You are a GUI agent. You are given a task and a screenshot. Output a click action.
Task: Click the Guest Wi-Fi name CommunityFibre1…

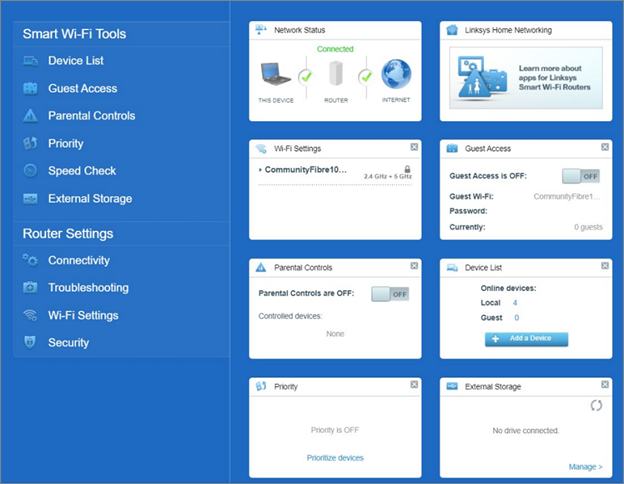click(x=567, y=197)
